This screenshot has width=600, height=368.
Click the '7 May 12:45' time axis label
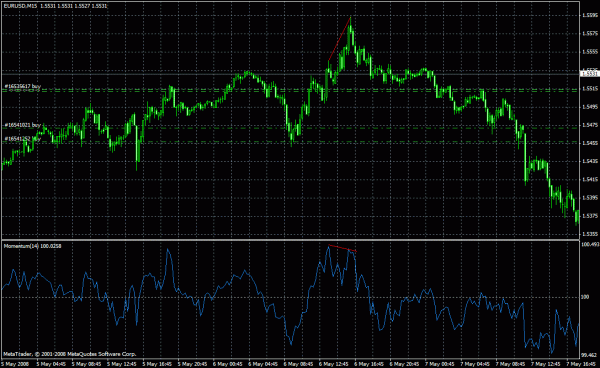coord(547,364)
